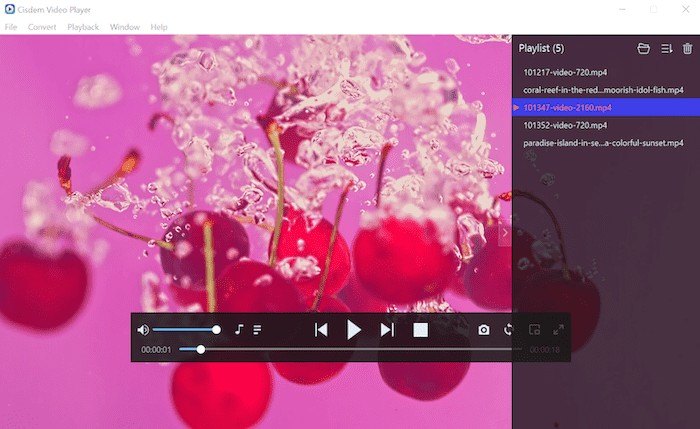
Task: Open files using playlist folder icon
Action: 644,48
